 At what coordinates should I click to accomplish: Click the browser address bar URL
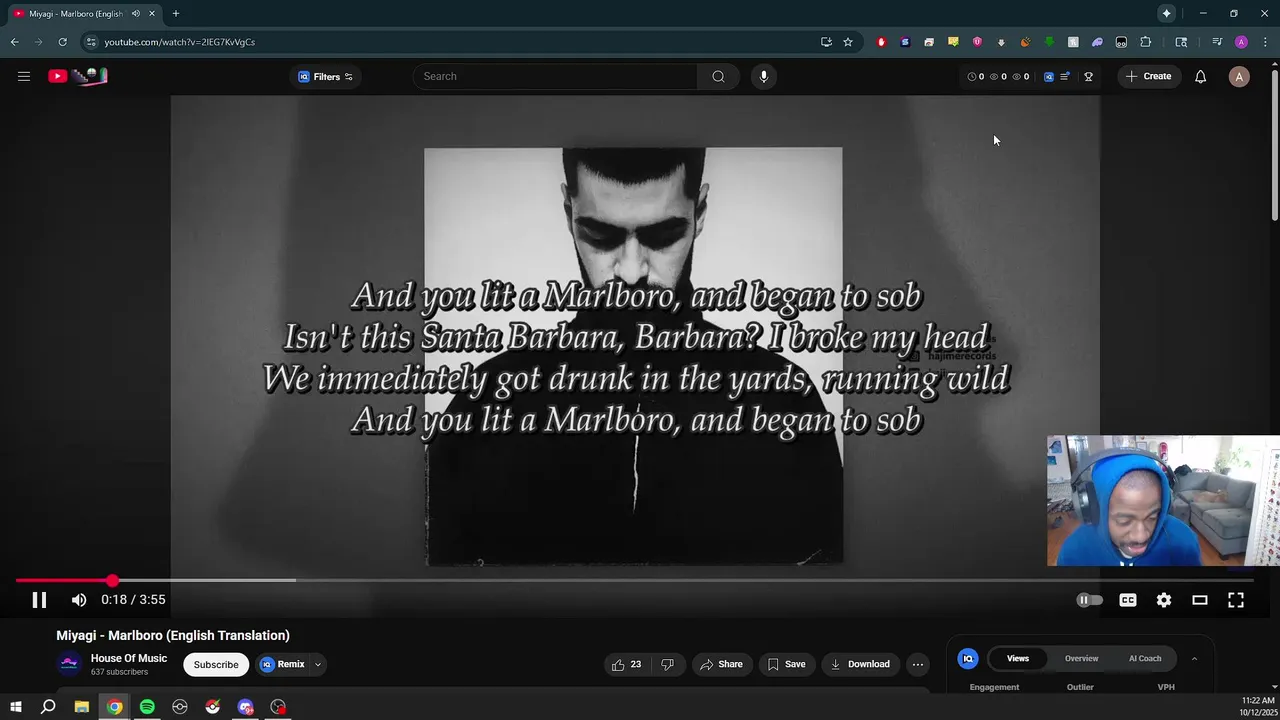(180, 42)
